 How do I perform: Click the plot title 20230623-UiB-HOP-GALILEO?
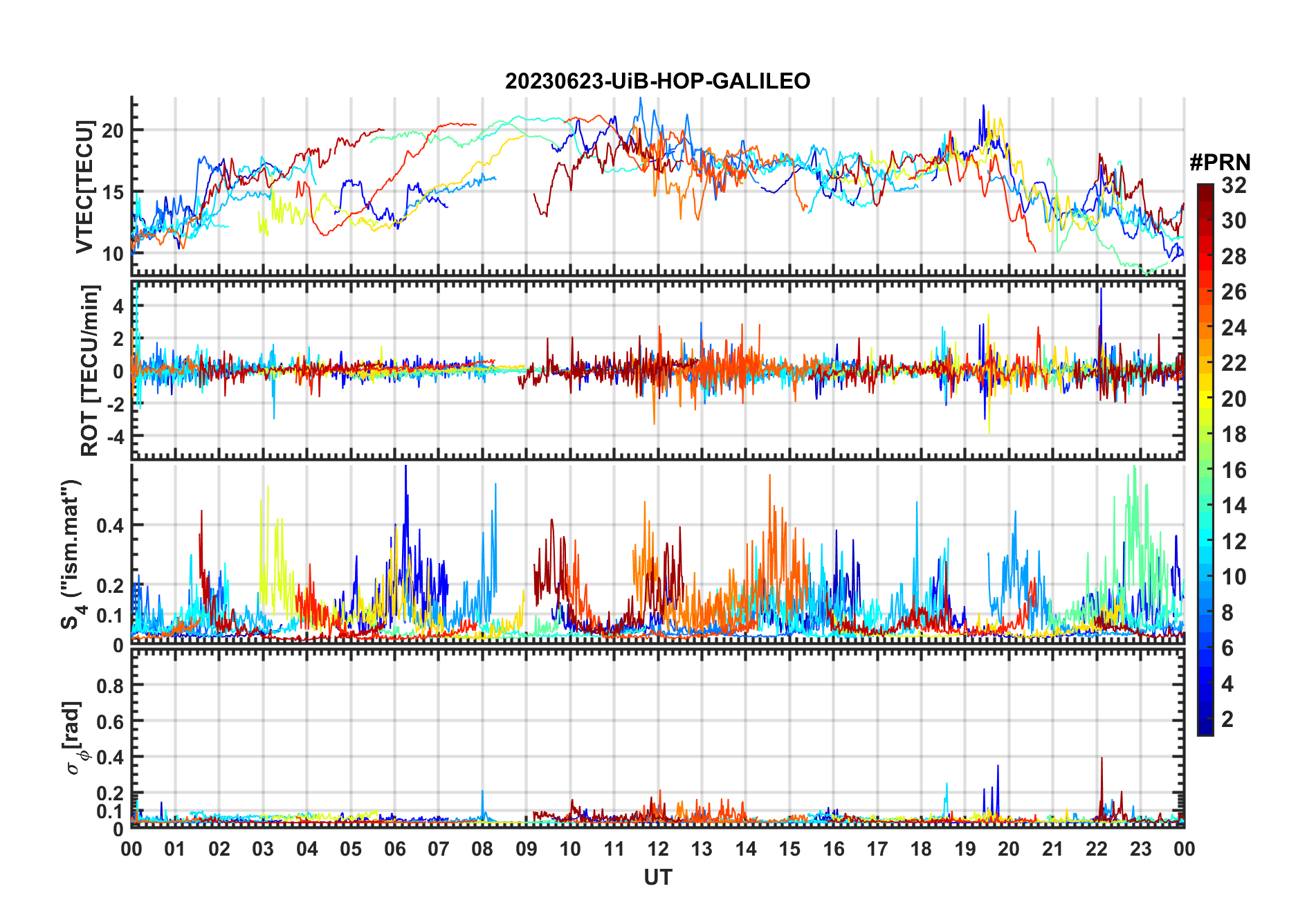(657, 82)
